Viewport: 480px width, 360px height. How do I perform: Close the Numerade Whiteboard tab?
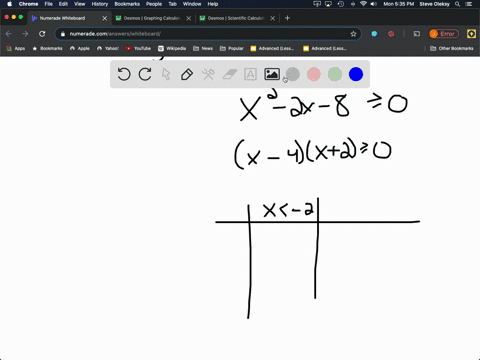click(105, 18)
